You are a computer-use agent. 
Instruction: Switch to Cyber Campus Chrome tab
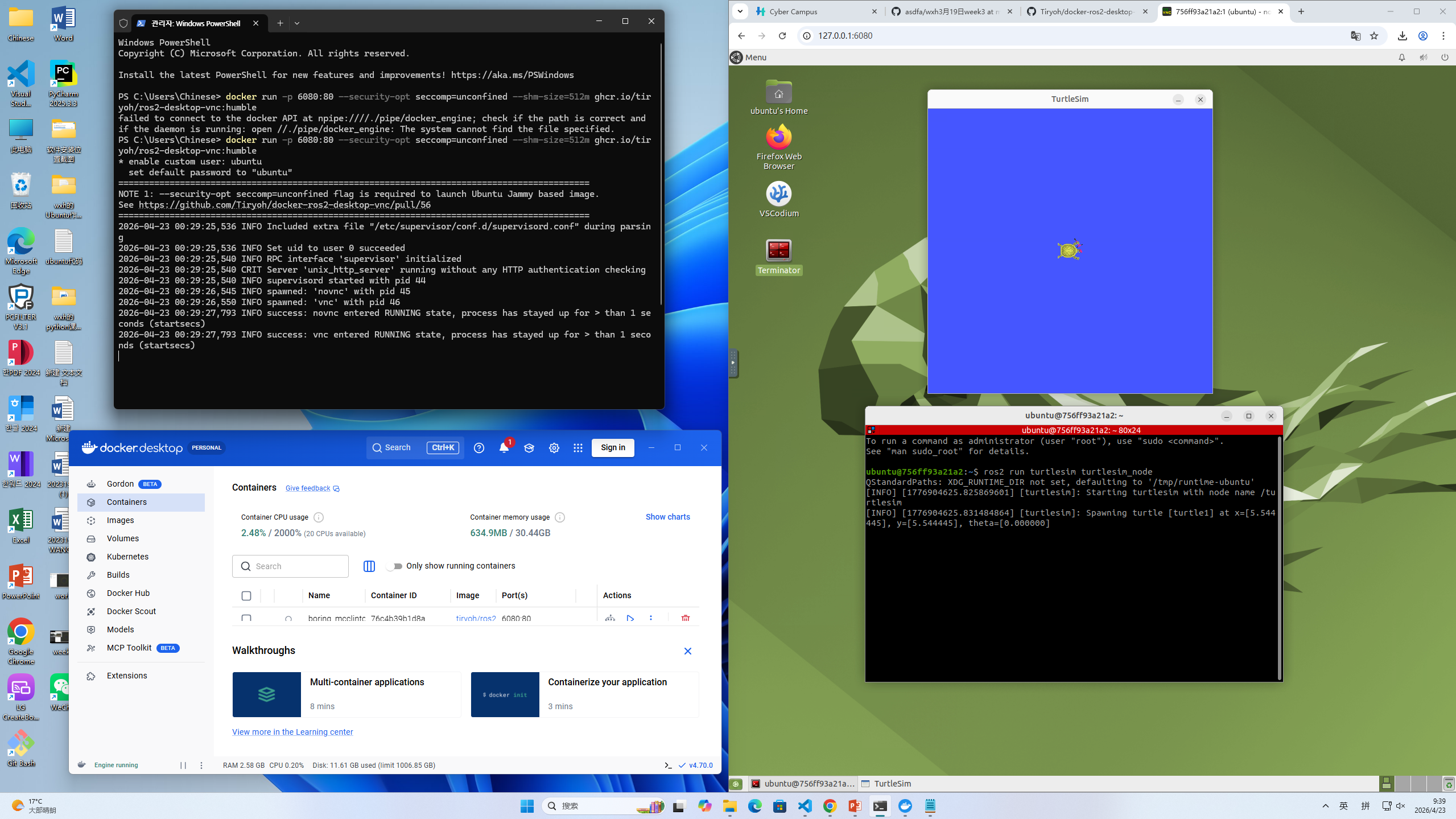point(817,11)
